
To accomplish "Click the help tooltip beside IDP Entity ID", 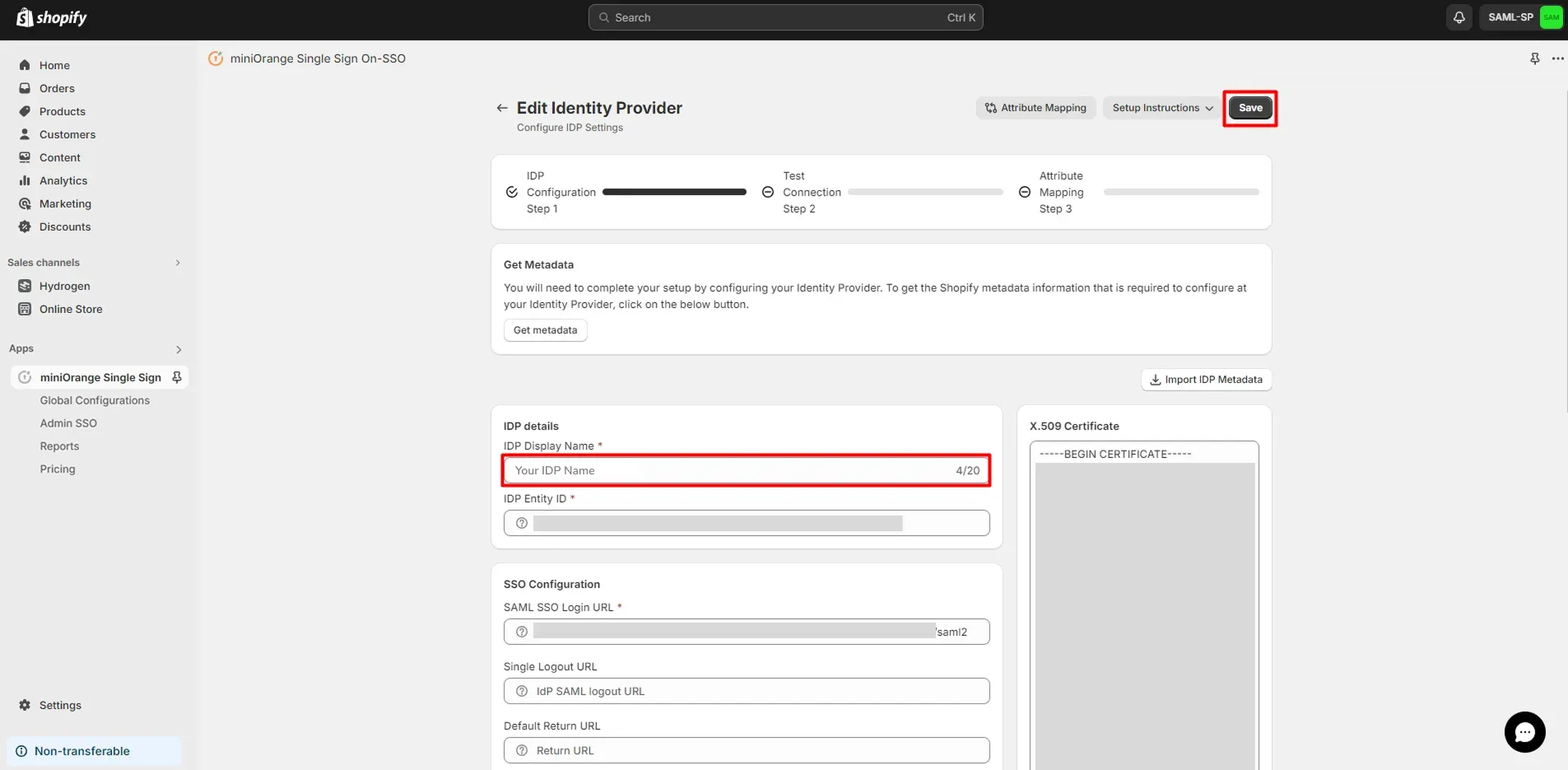I will [522, 524].
